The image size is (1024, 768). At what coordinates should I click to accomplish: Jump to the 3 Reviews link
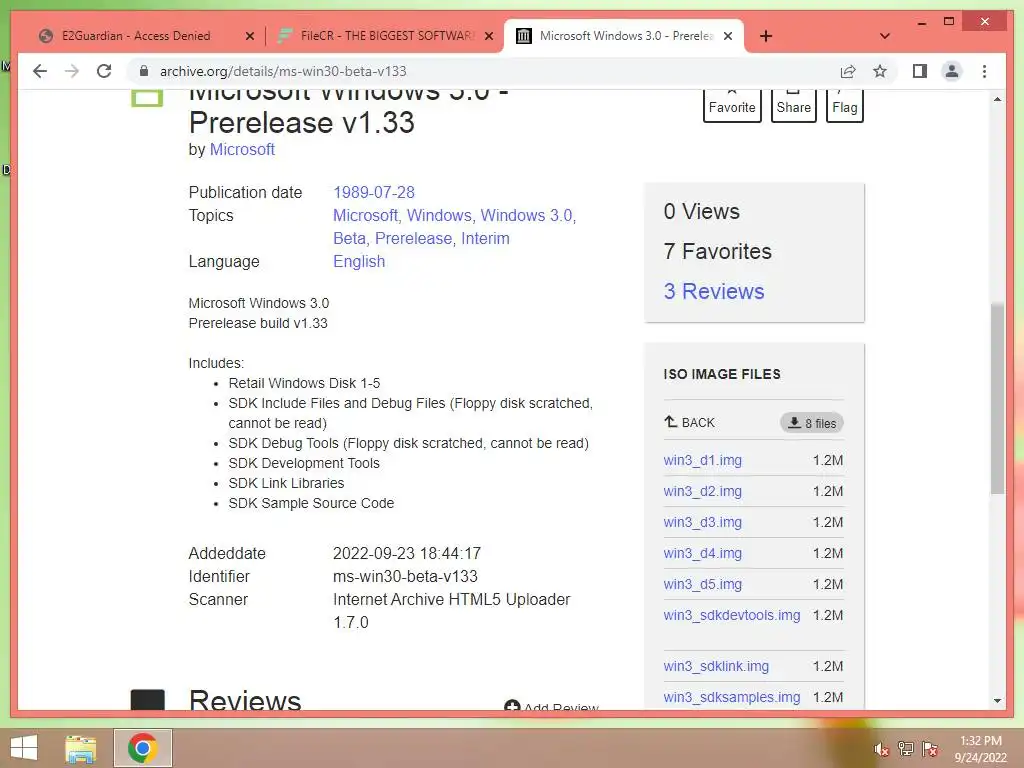click(714, 291)
